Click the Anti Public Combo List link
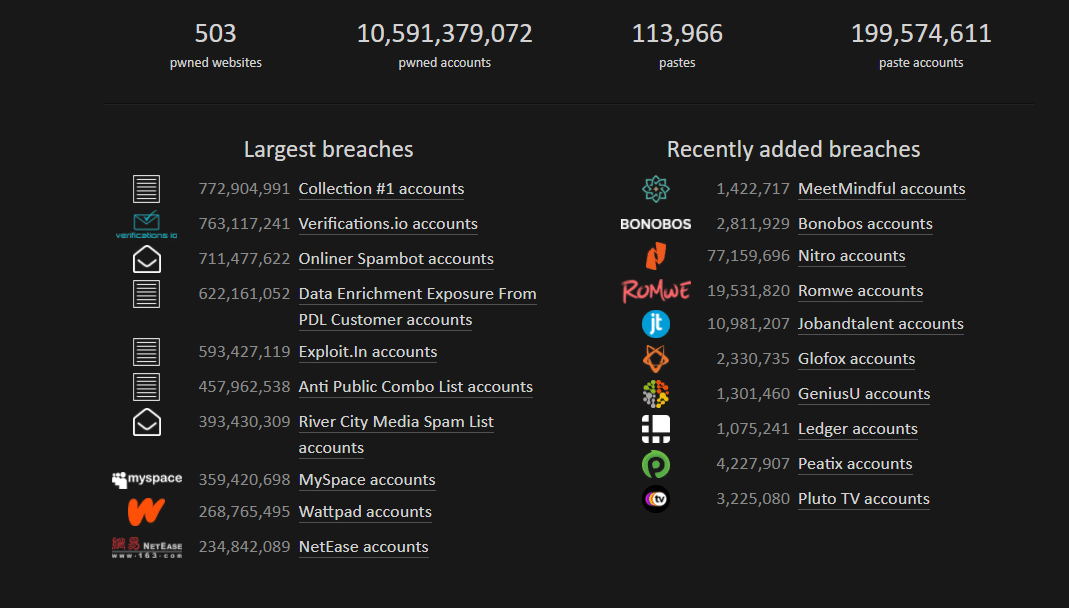 pyautogui.click(x=415, y=386)
